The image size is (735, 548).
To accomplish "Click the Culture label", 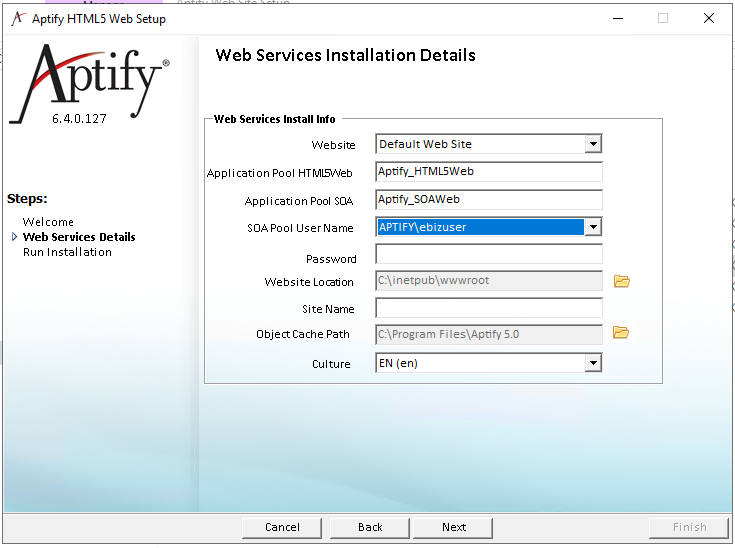I will (331, 364).
